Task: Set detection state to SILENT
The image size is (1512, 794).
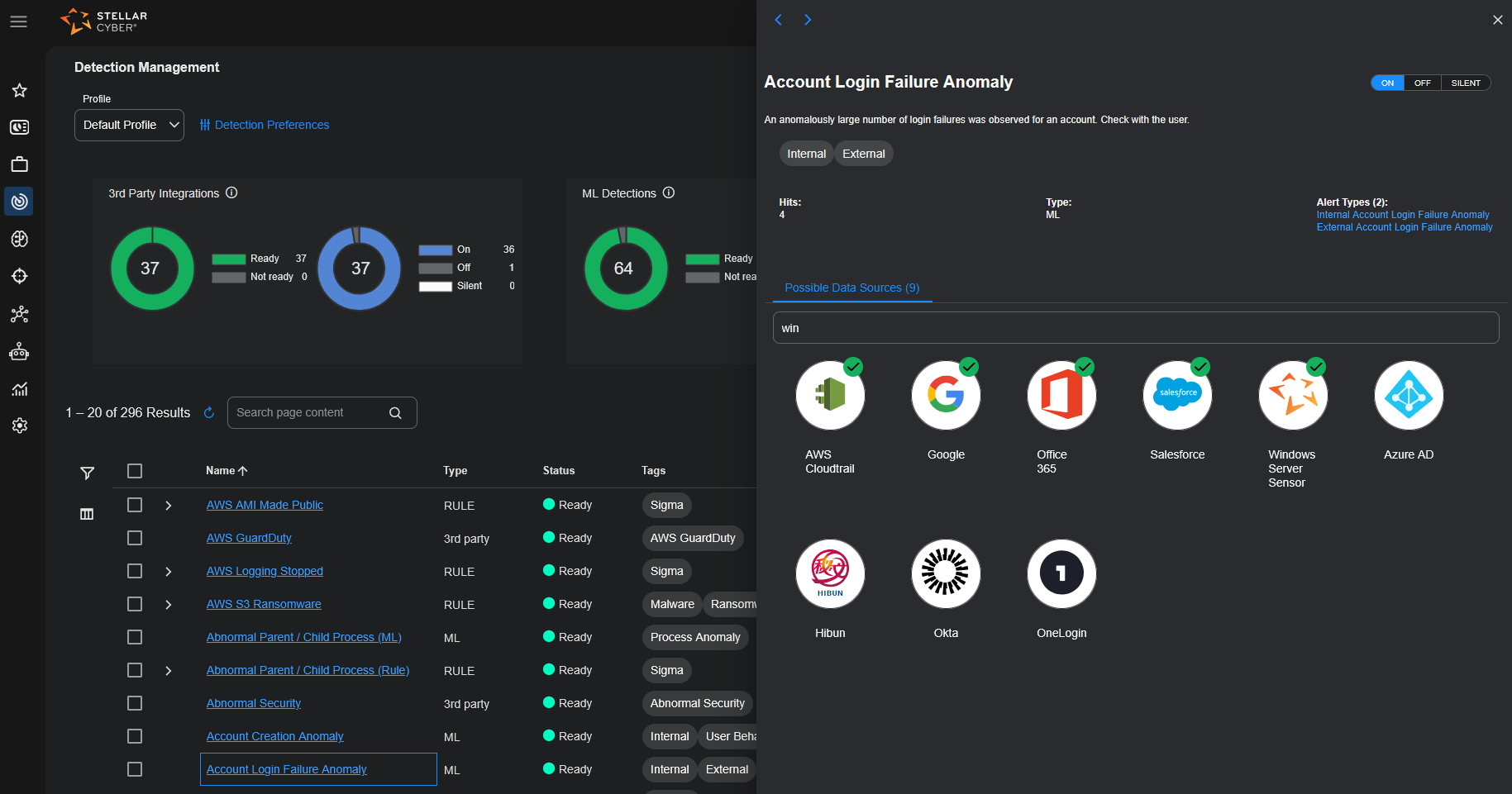Action: (x=1466, y=83)
